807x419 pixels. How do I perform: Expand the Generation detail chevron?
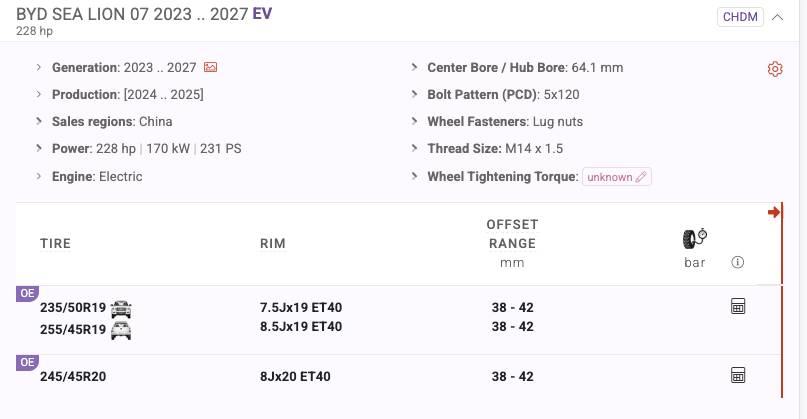[39, 68]
